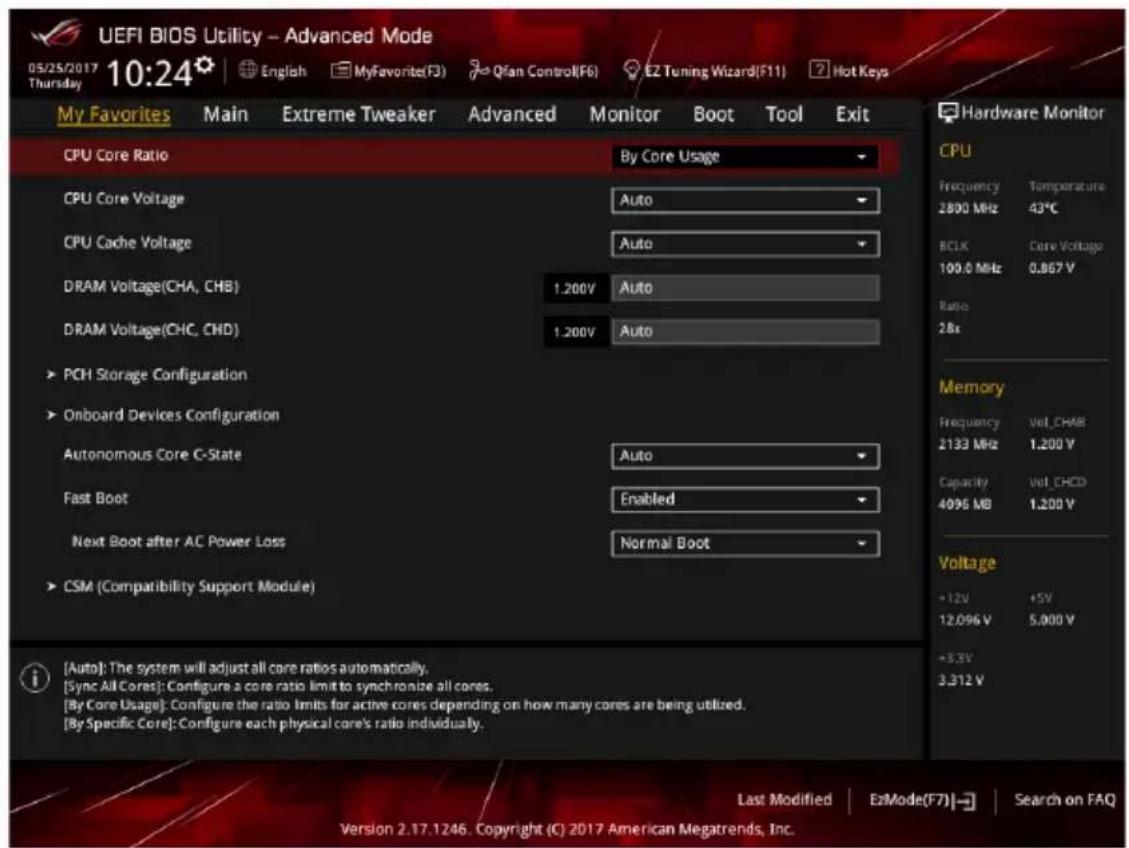Open the Autonomous Core C-State dropdown
The image size is (1129, 848).
pos(745,456)
